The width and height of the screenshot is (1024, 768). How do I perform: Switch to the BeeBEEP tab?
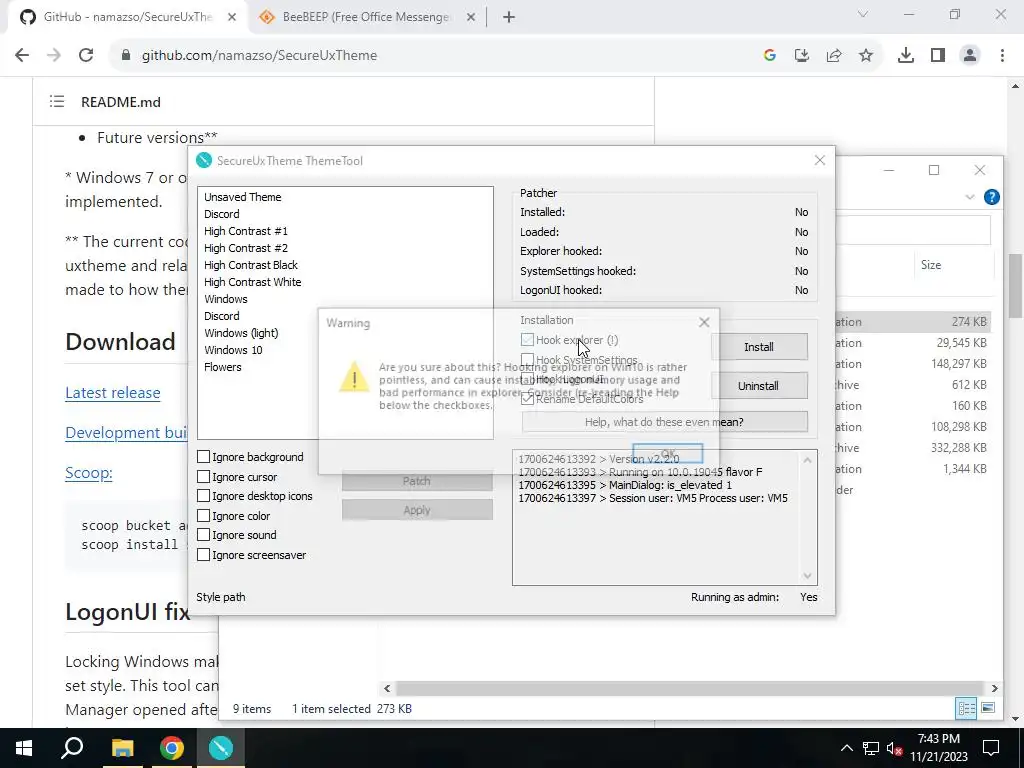coord(366,17)
